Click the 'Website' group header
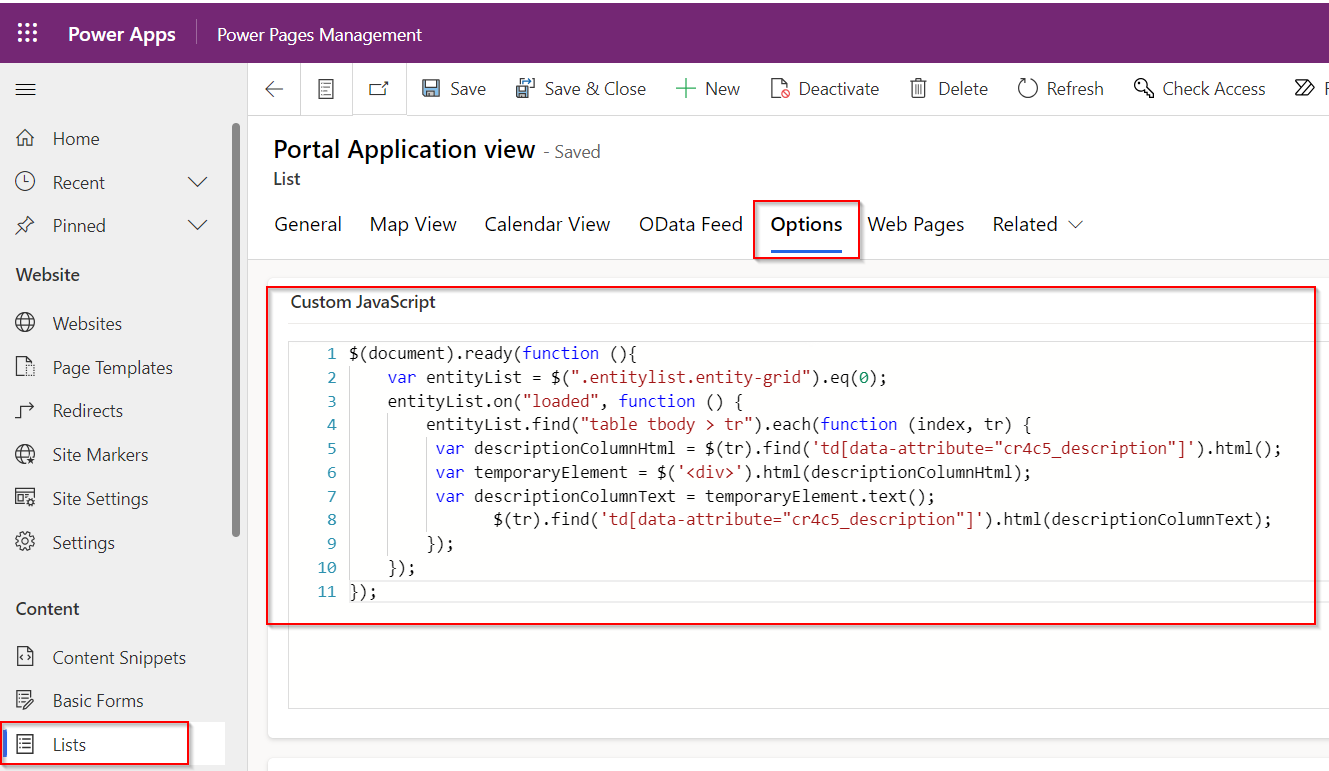The width and height of the screenshot is (1329, 771). pyautogui.click(x=48, y=275)
